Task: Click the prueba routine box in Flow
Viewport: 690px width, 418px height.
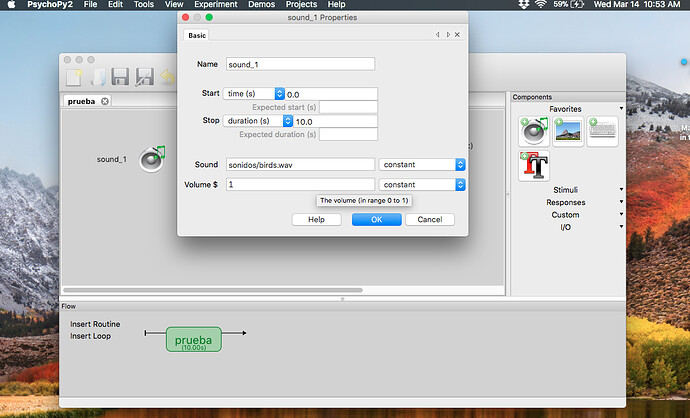Action: pyautogui.click(x=194, y=339)
